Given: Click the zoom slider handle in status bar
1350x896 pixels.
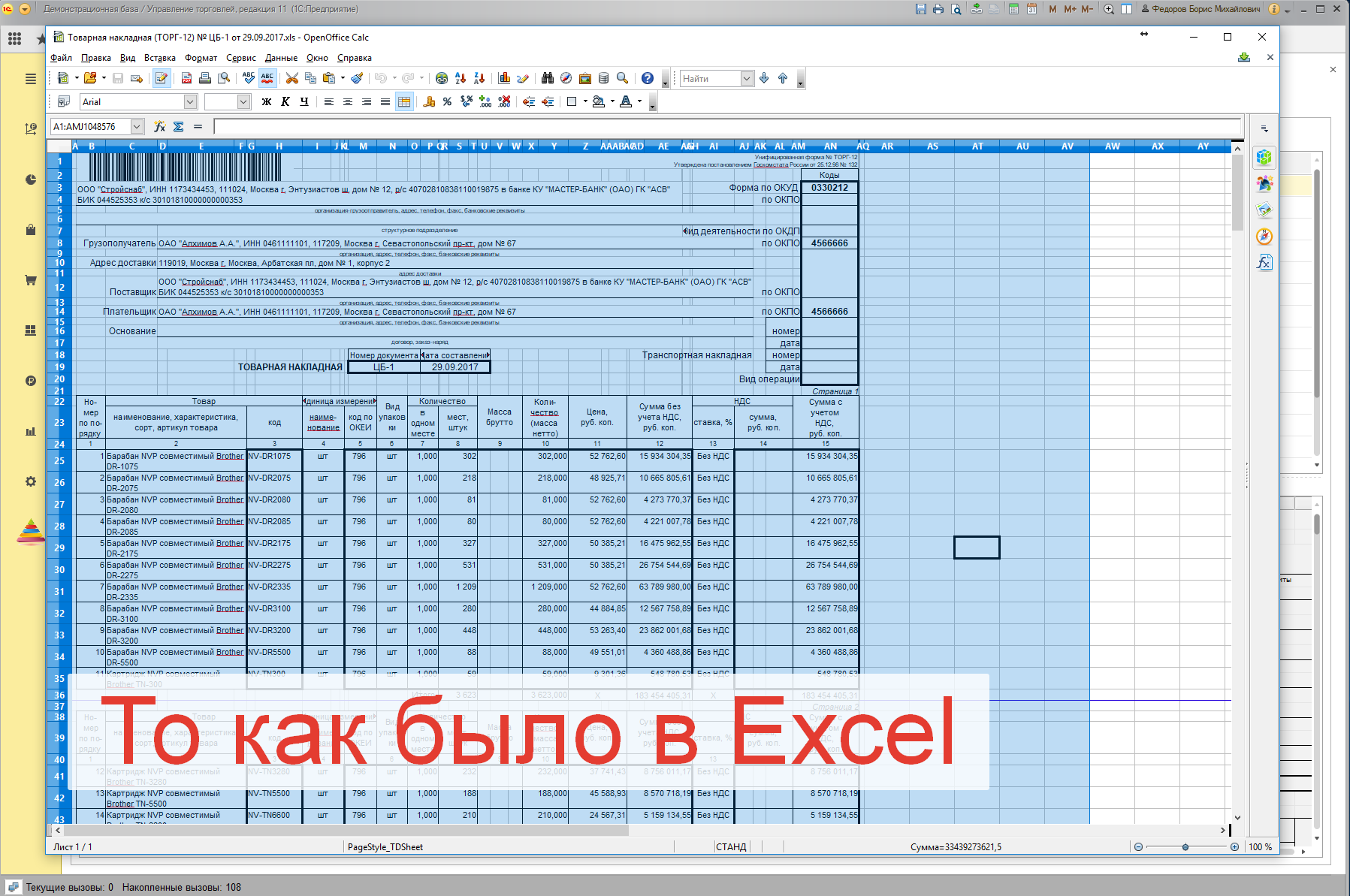Looking at the screenshot, I should pyautogui.click(x=1185, y=846).
